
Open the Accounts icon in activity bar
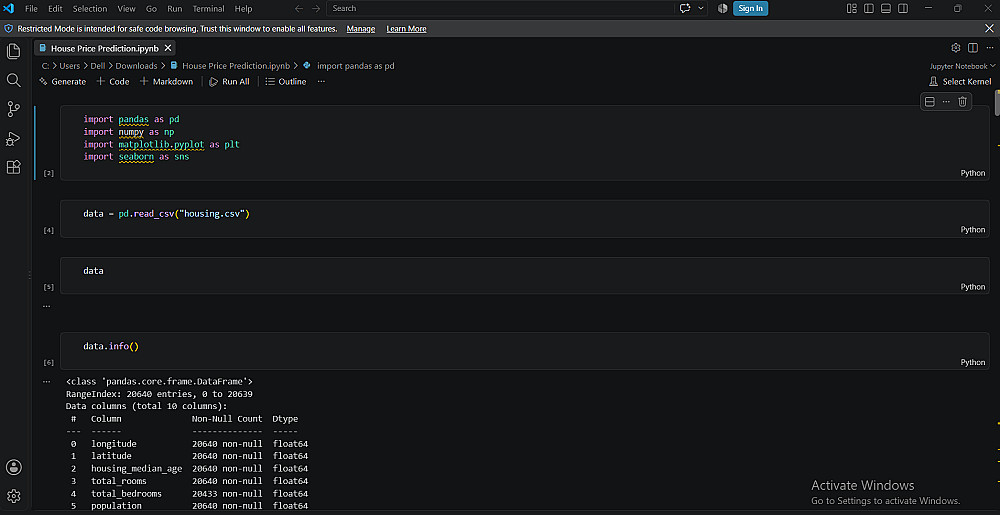13,467
